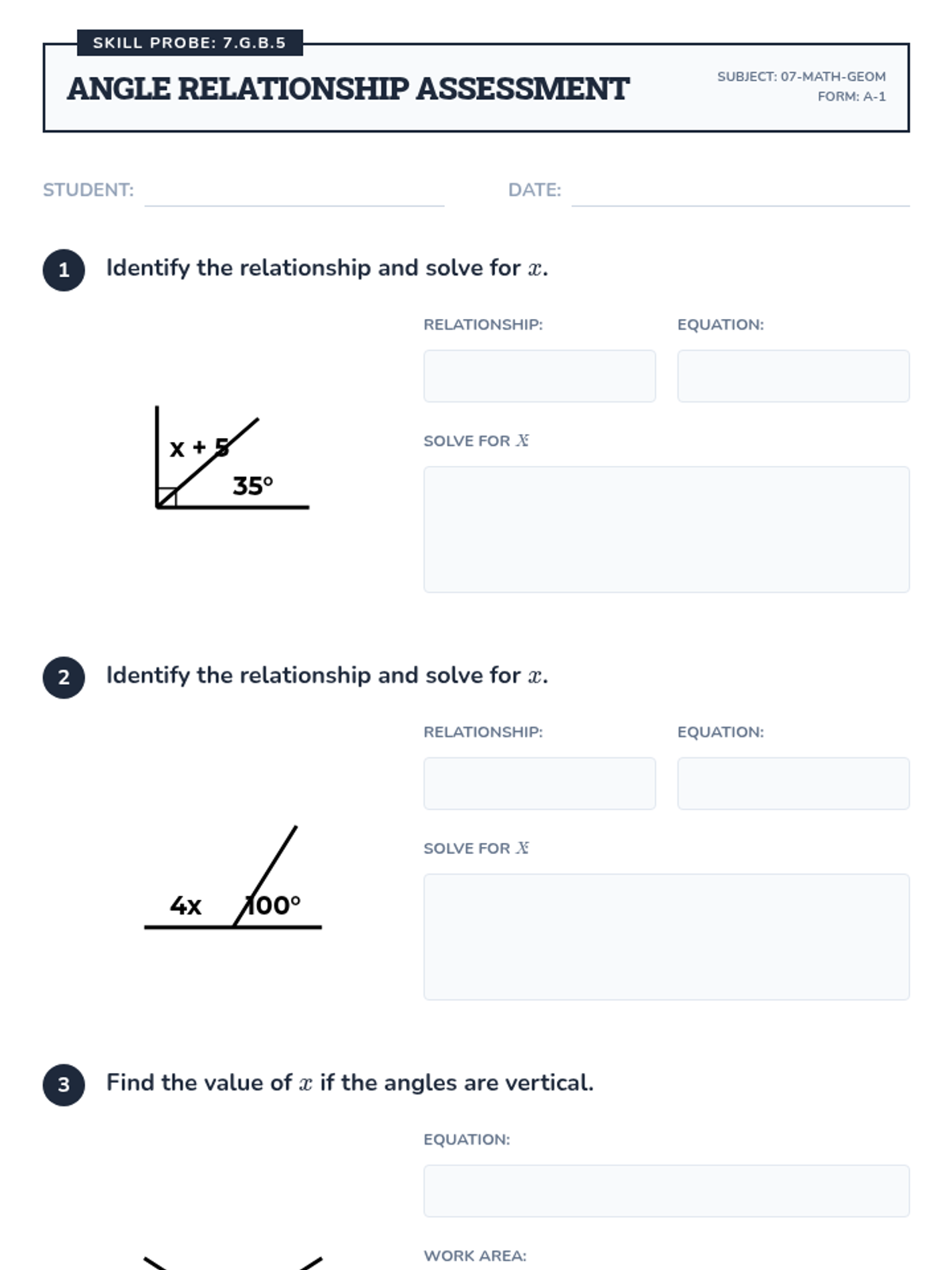Screen dimensions: 952x1270
Task: Click the number 2 question badge
Action: 64,677
